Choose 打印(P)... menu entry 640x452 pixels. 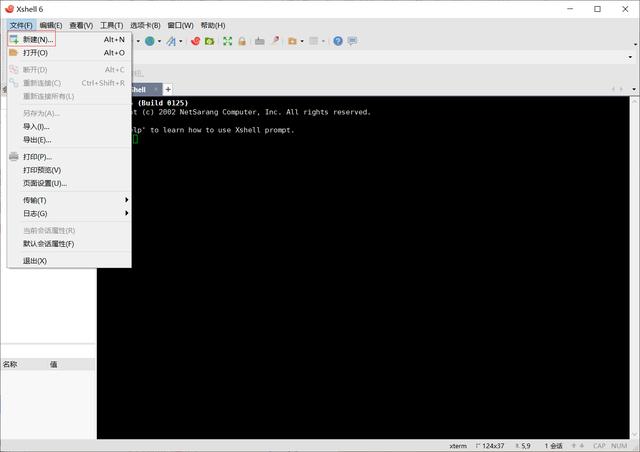(69, 157)
